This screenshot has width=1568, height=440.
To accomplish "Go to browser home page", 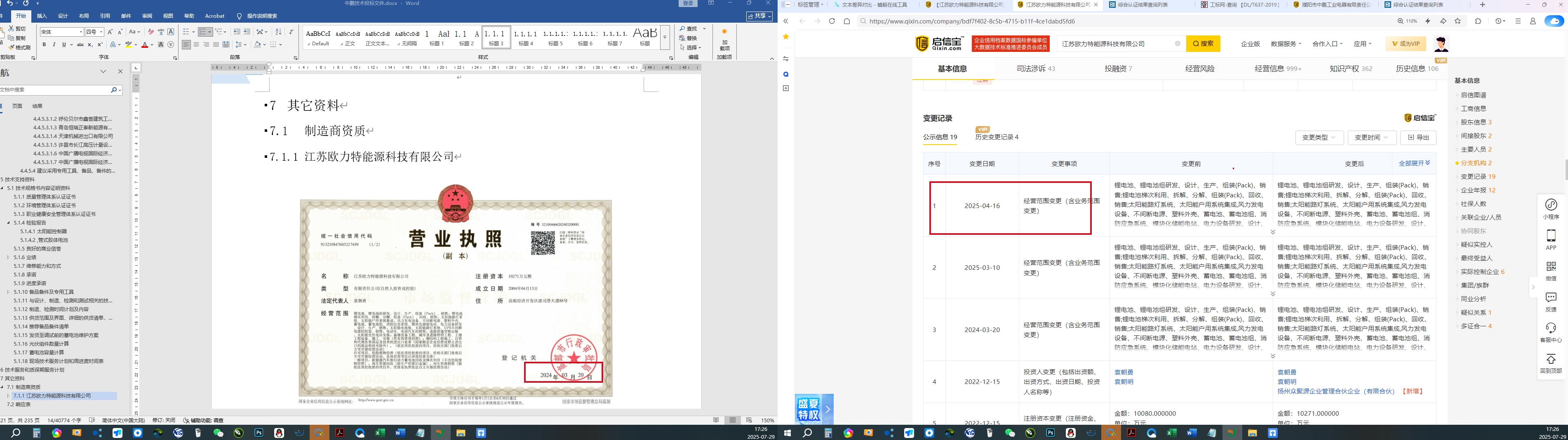I will (847, 21).
